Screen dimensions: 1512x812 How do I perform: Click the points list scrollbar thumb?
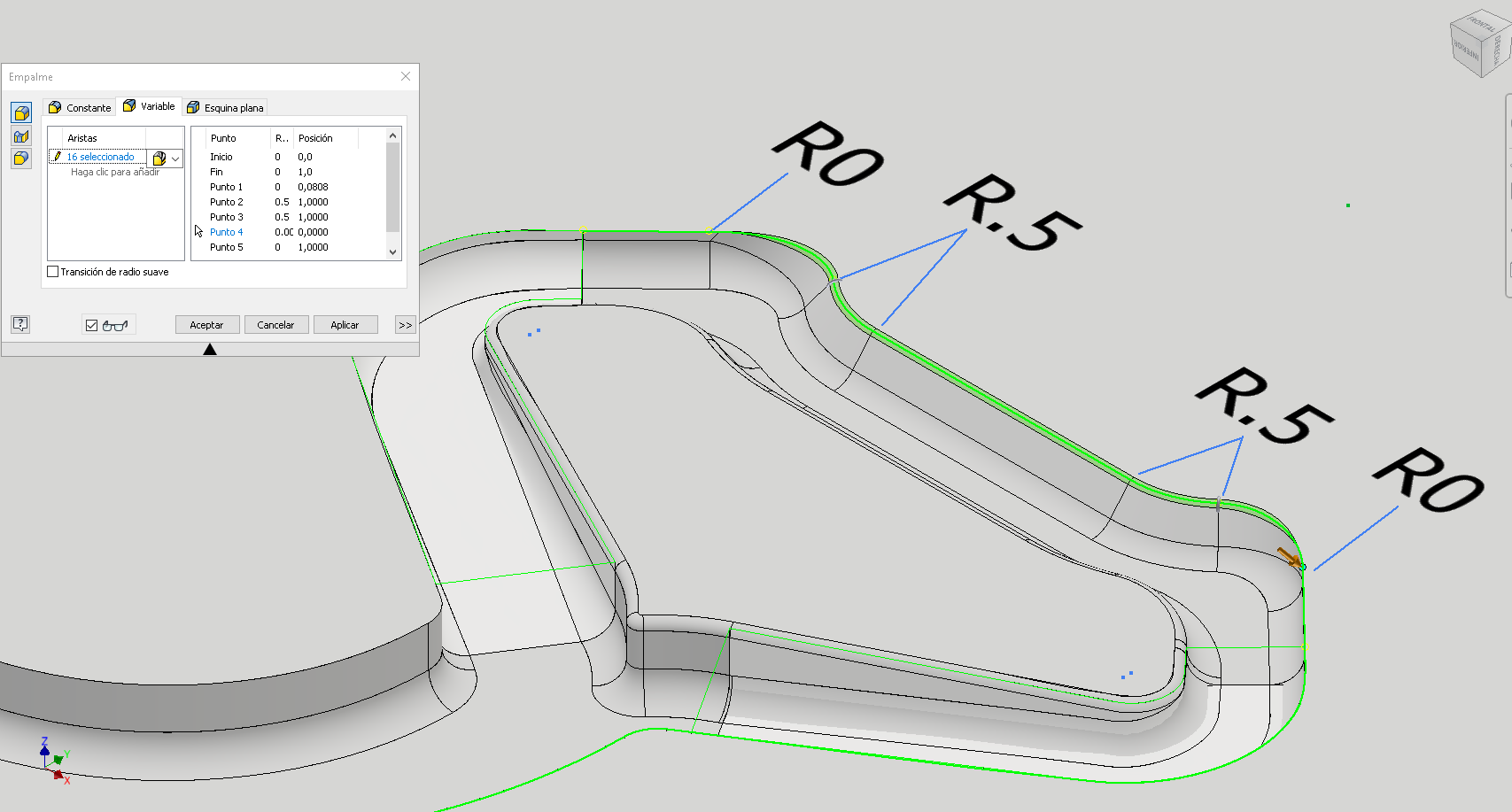coord(393,187)
